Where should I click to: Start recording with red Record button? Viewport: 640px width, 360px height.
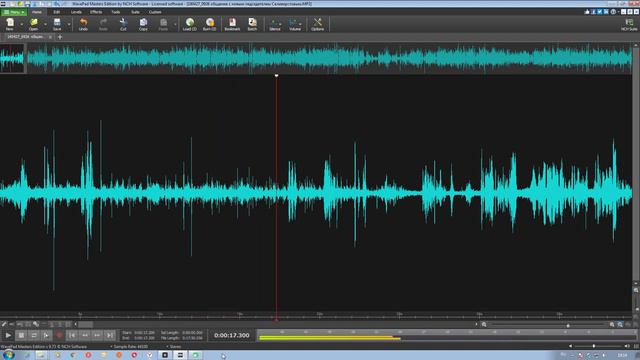(59, 336)
